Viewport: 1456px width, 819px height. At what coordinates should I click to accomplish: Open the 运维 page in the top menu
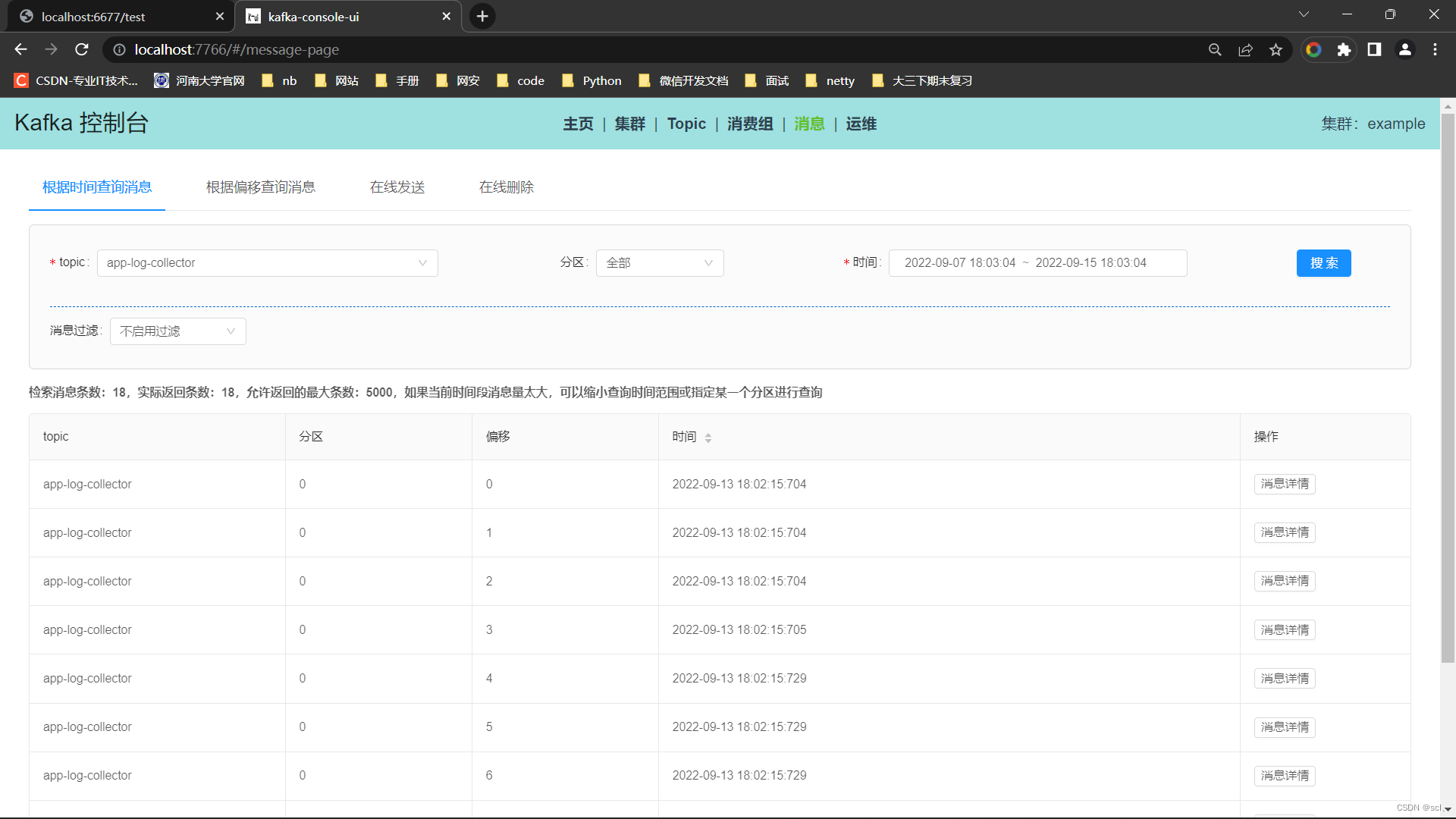tap(861, 124)
